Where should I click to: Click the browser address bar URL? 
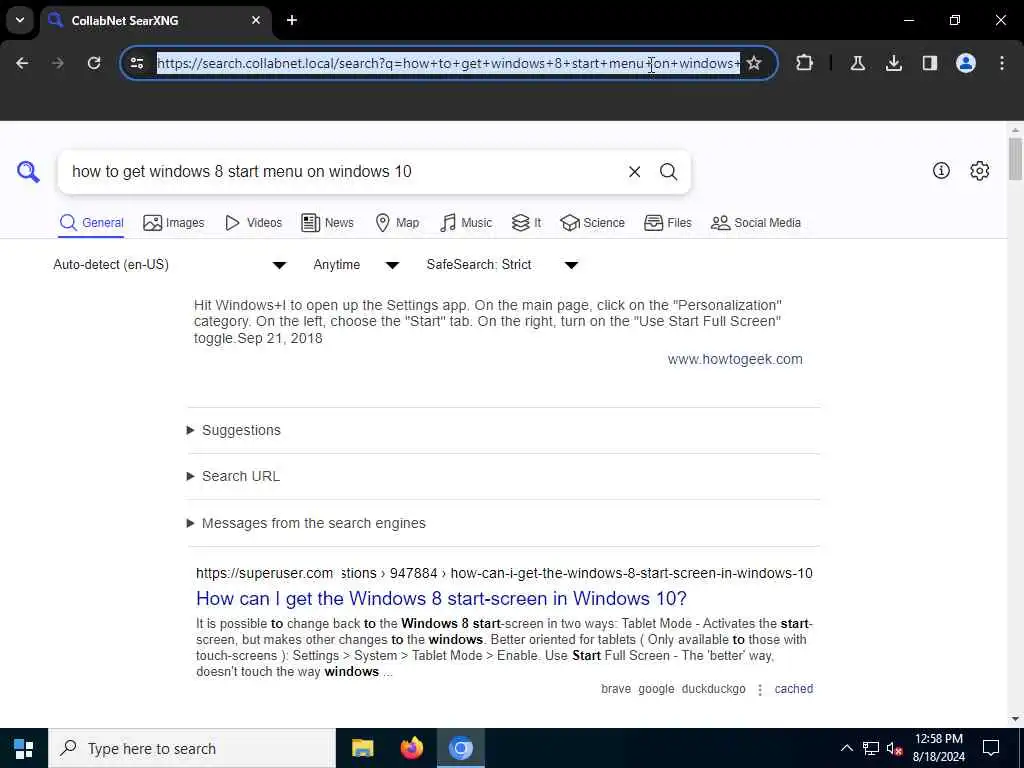click(x=448, y=63)
